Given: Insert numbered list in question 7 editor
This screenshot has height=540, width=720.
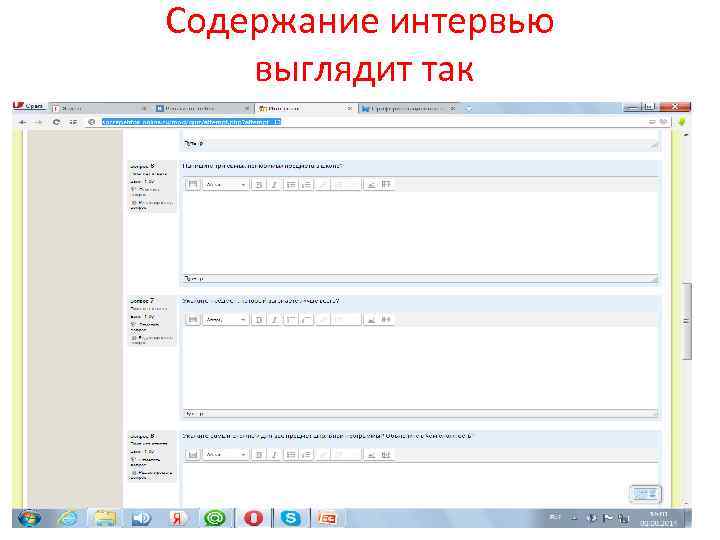Looking at the screenshot, I should 307,319.
